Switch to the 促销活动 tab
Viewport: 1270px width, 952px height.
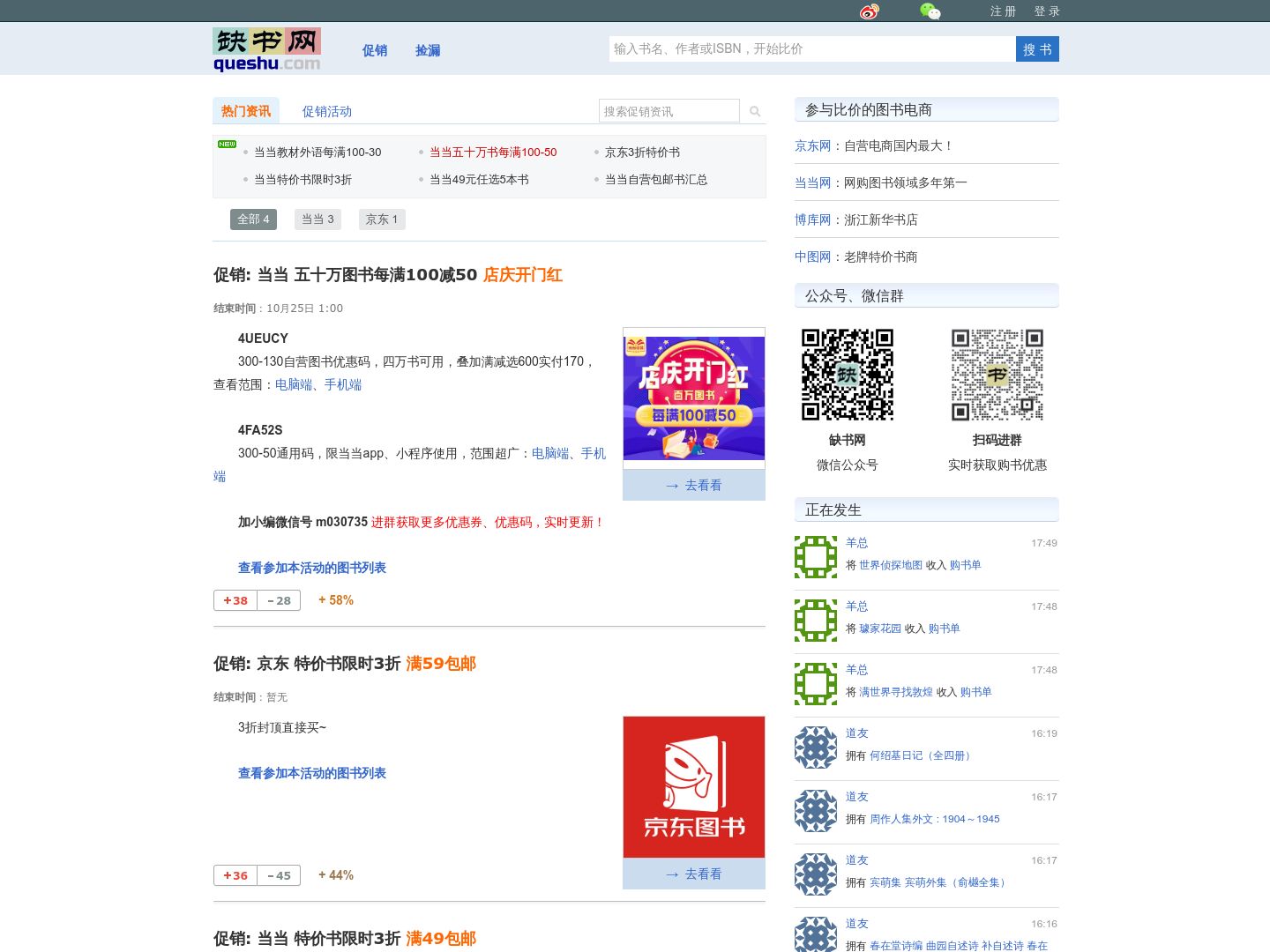[x=327, y=111]
